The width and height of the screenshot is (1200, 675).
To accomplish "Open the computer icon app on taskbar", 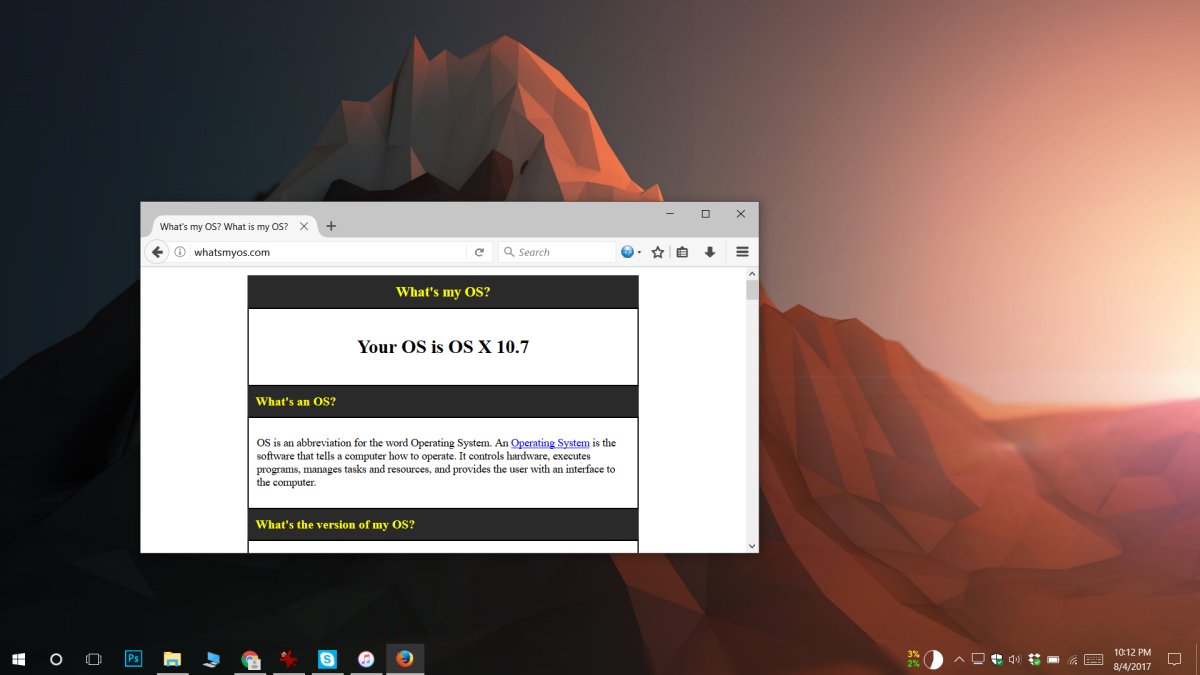I will coord(211,659).
